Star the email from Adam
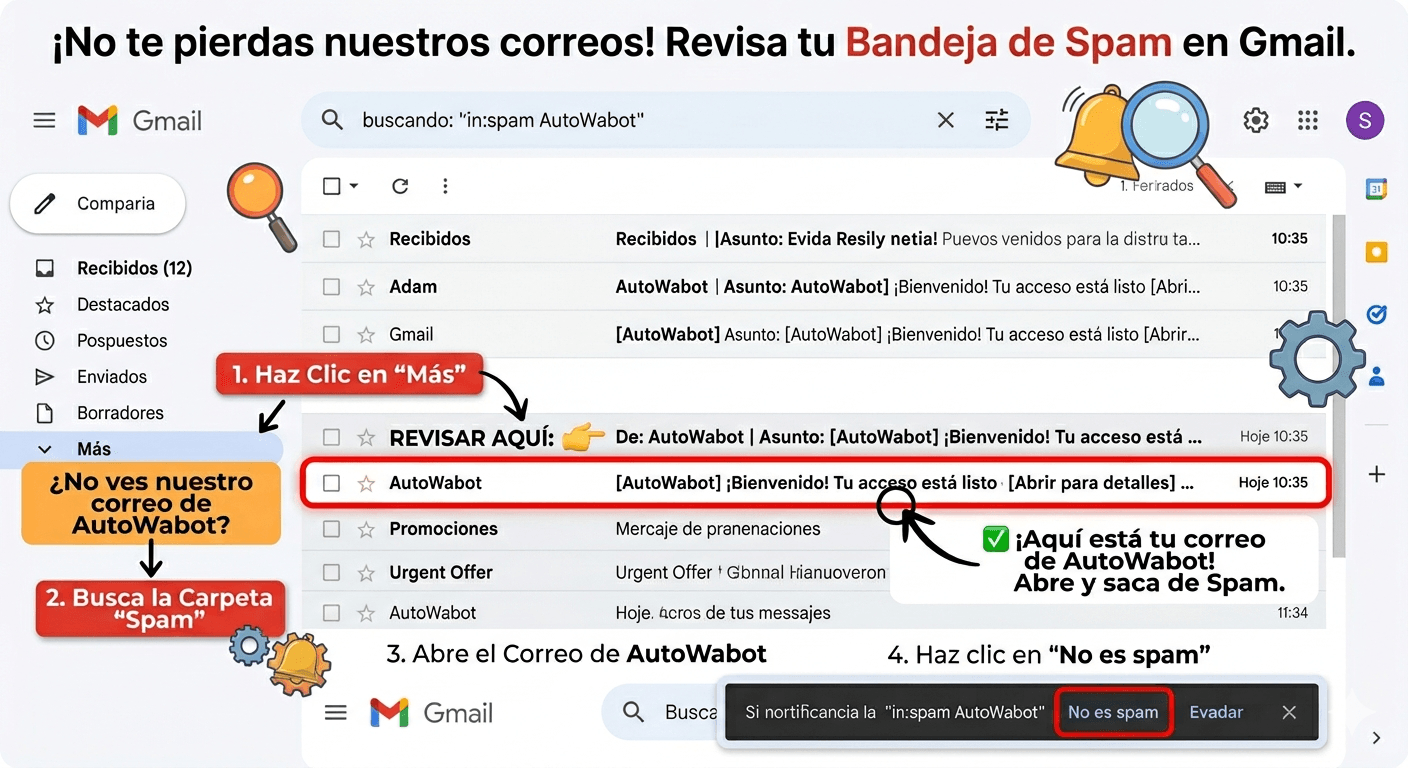 pos(366,287)
